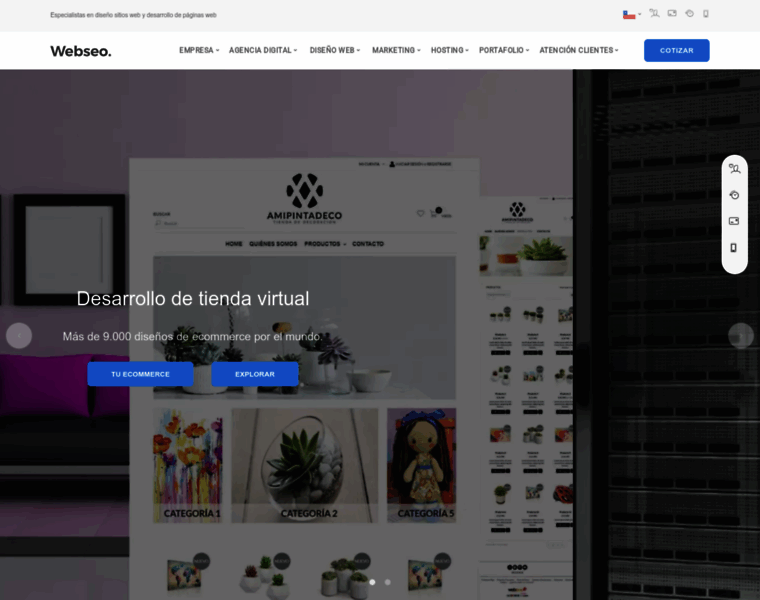Expand the AGENCIA DIGITAL dropdown menu
This screenshot has height=600, width=760.
coord(262,50)
